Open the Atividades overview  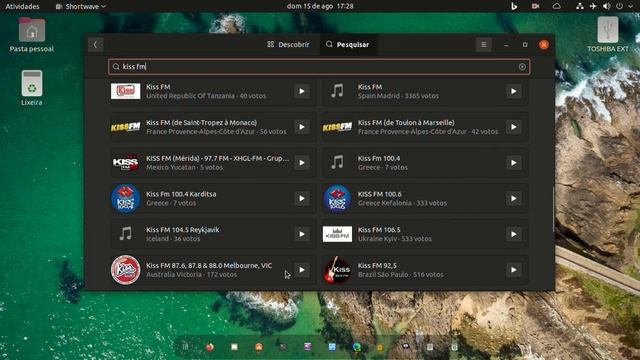(22, 6)
